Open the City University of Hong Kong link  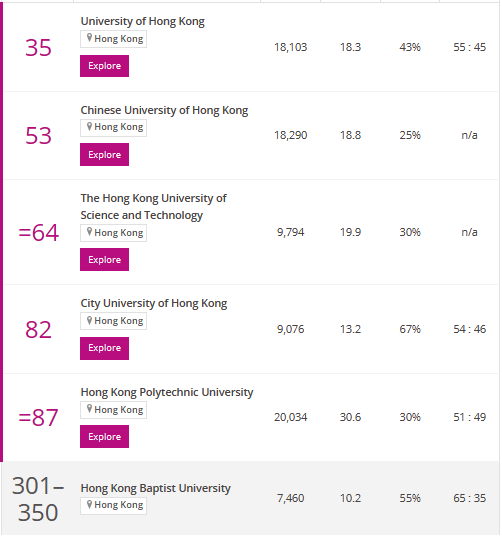coord(154,304)
